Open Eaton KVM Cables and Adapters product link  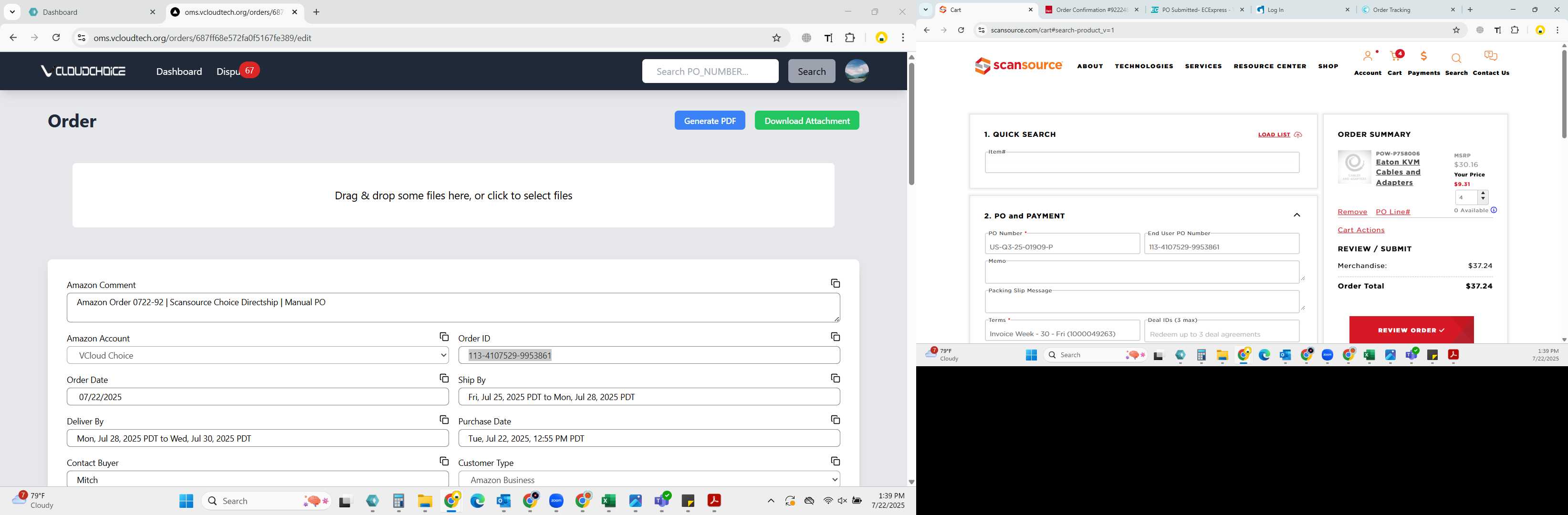(1398, 172)
